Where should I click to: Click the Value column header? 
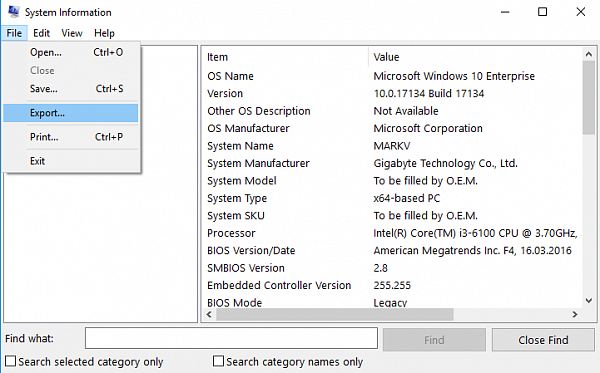(x=475, y=57)
